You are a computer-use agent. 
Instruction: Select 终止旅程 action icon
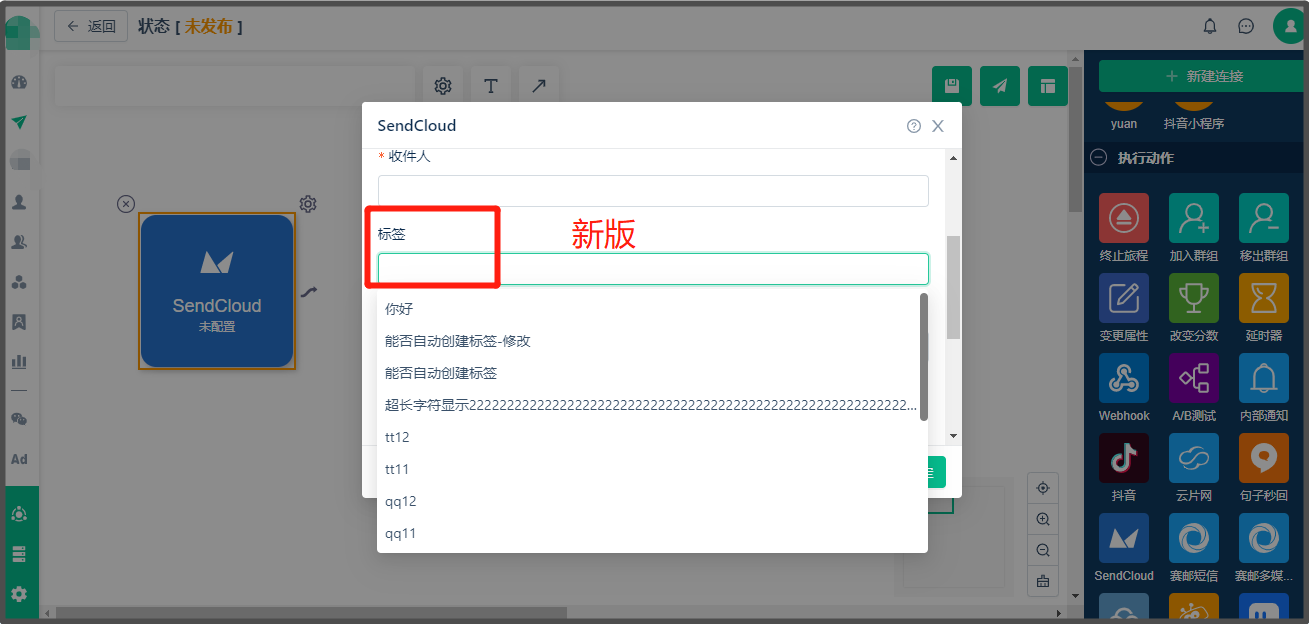click(1124, 218)
